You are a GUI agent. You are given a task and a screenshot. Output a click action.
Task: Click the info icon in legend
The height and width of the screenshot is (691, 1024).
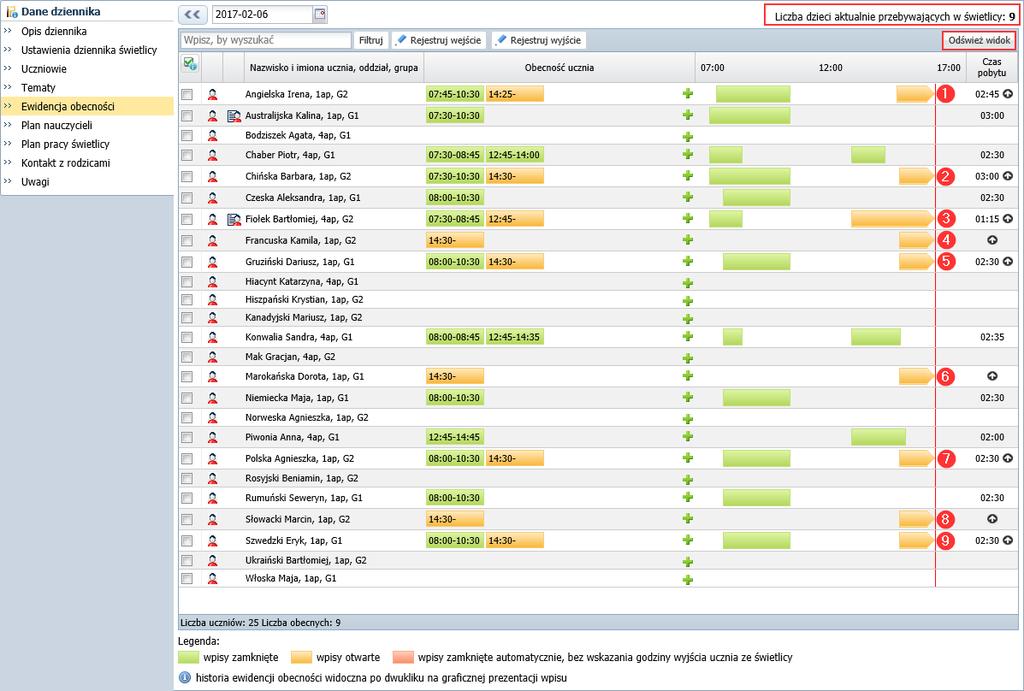point(185,677)
